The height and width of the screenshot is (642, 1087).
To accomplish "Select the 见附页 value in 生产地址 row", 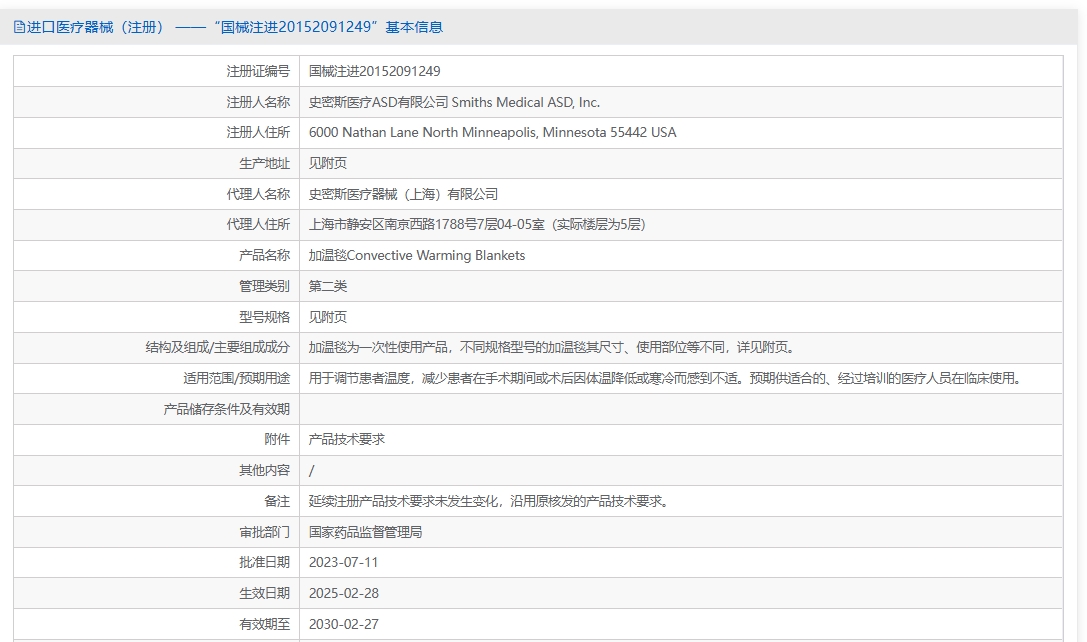I will click(x=328, y=164).
